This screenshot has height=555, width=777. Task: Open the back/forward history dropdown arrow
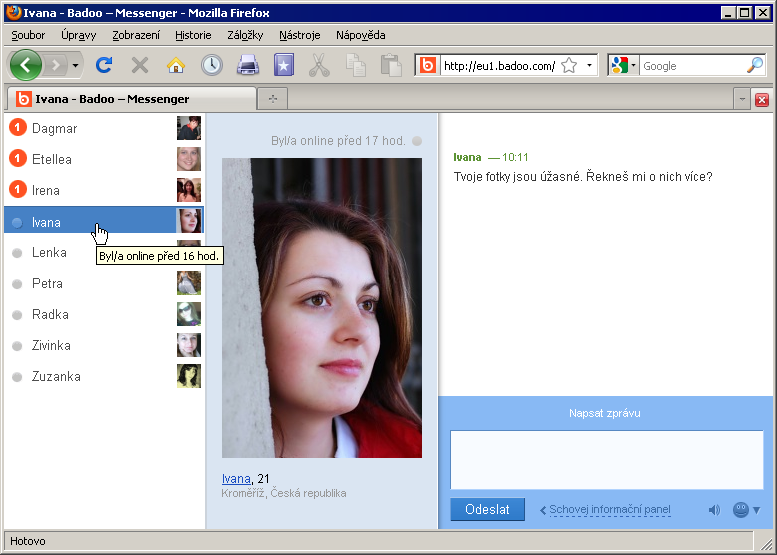point(75,65)
